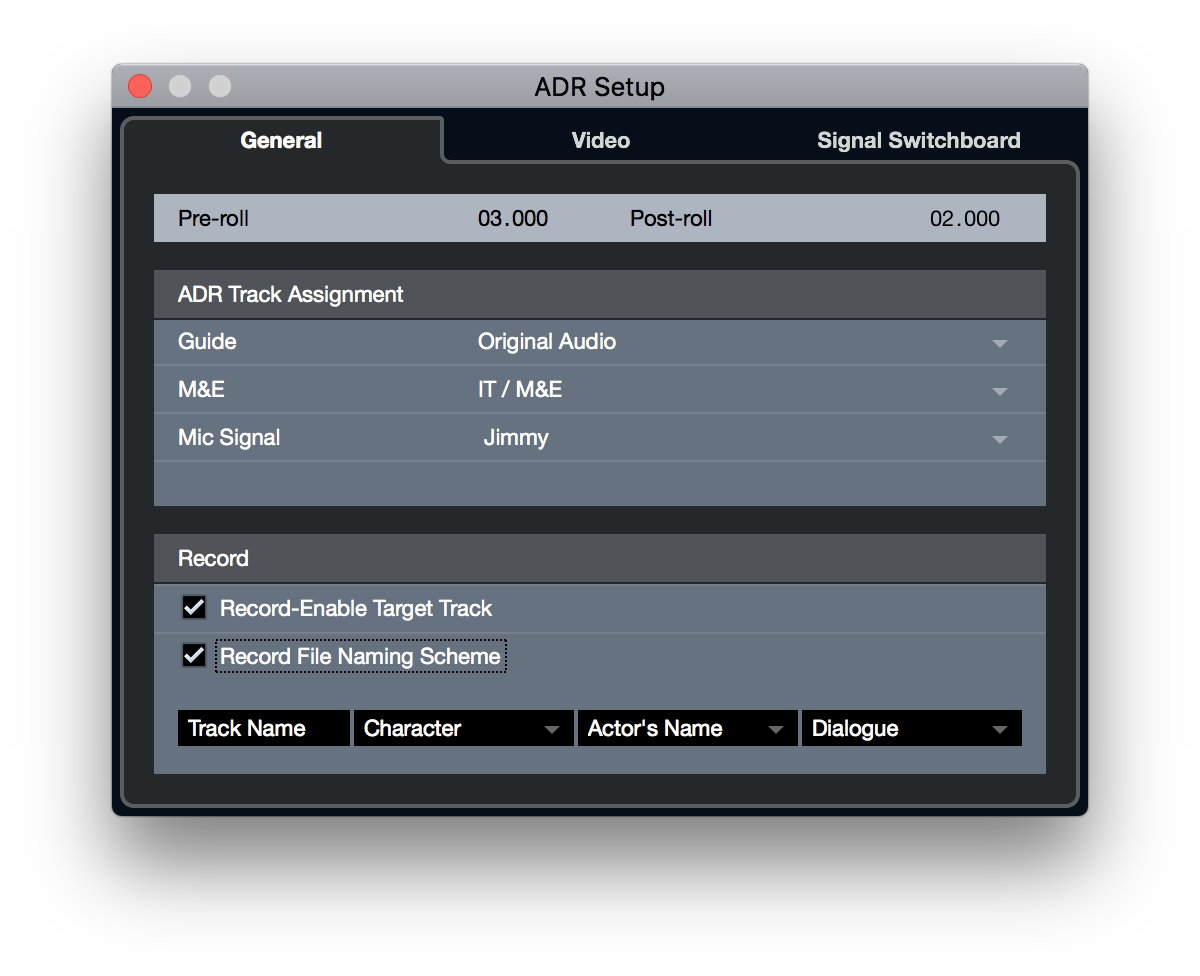Click the Pre-roll value 03.000
Image resolution: width=1200 pixels, height=976 pixels.
(513, 218)
